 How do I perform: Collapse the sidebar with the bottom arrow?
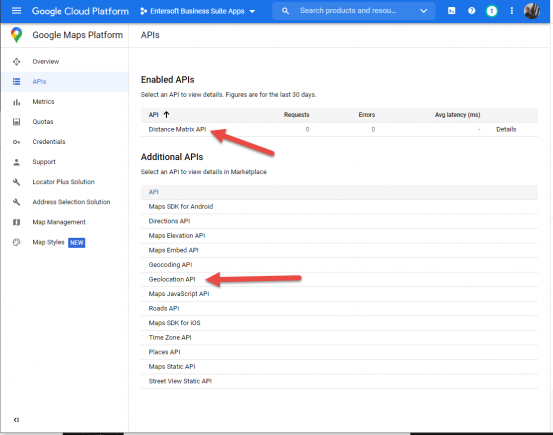pyautogui.click(x=16, y=420)
